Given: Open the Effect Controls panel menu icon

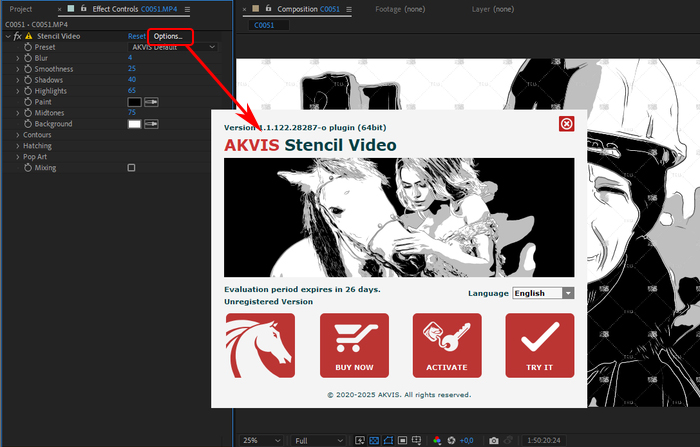Looking at the screenshot, I should [x=187, y=9].
